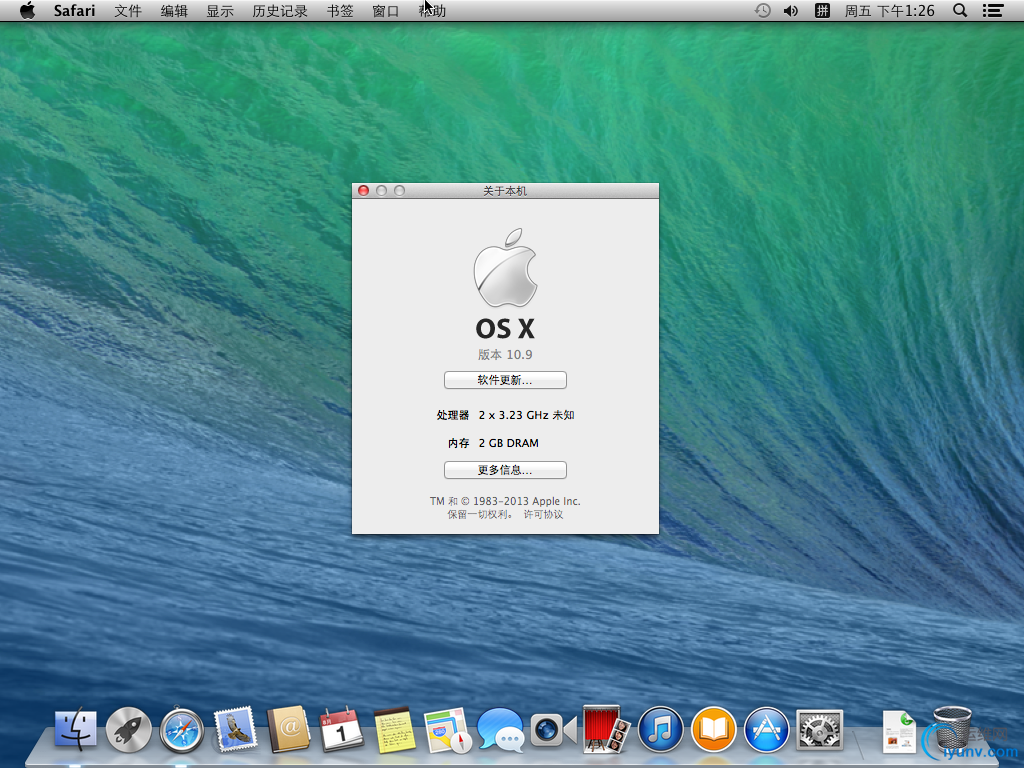The image size is (1024, 768).
Task: Launch Launchpad from the Dock
Action: pos(129,729)
